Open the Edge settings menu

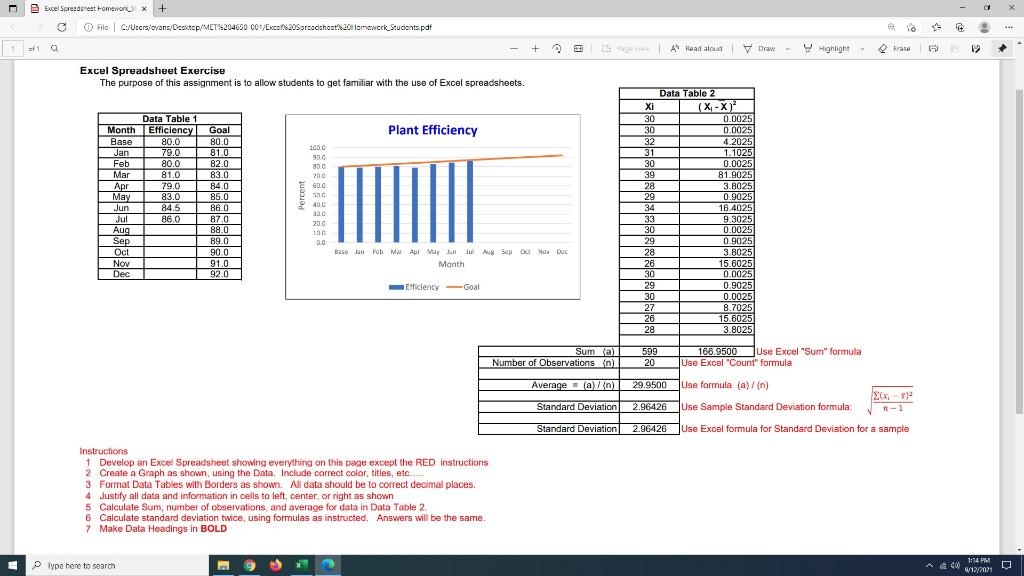1010,27
